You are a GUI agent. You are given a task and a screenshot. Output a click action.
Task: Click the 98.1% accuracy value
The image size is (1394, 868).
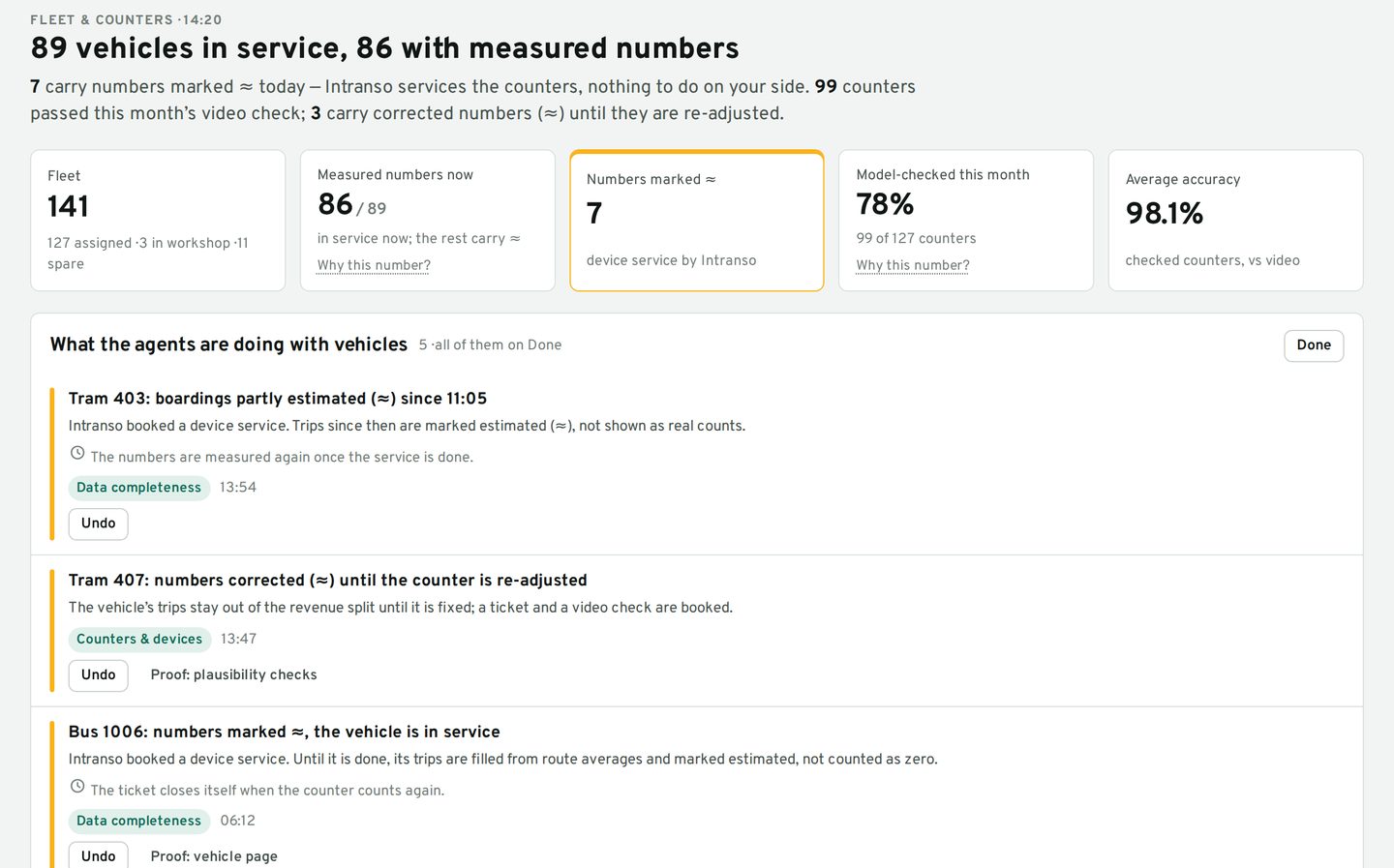tap(1165, 213)
